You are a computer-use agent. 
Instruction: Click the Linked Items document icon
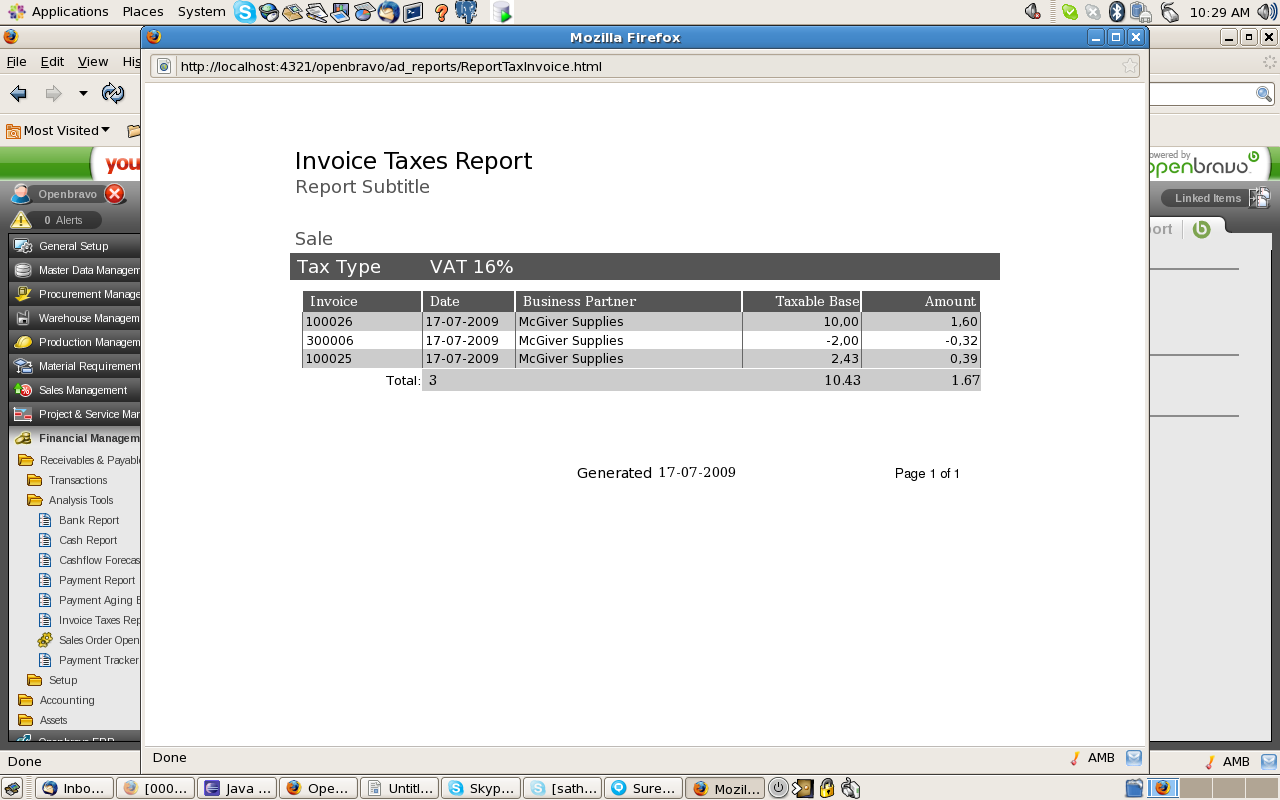1259,198
